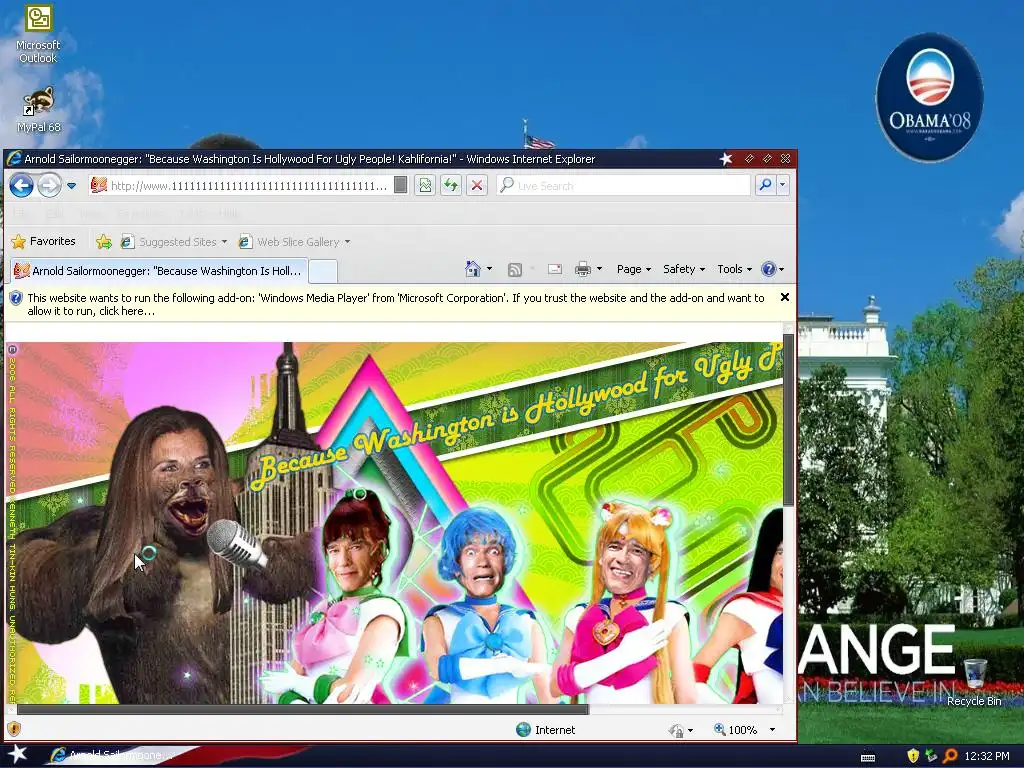Click the brown-haired sailor character image
1024x768 pixels.
click(x=346, y=598)
